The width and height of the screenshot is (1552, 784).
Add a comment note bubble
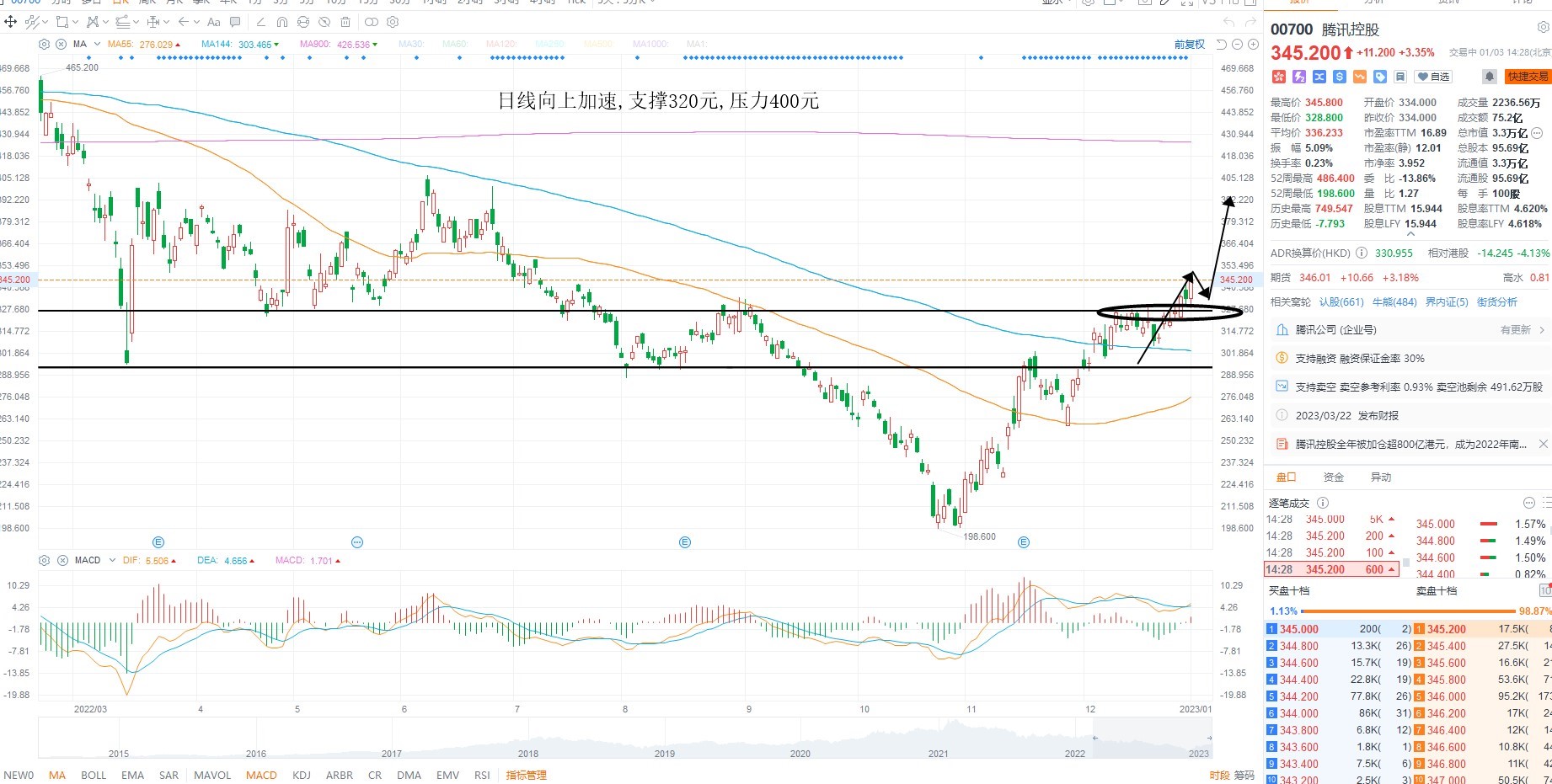point(235,22)
